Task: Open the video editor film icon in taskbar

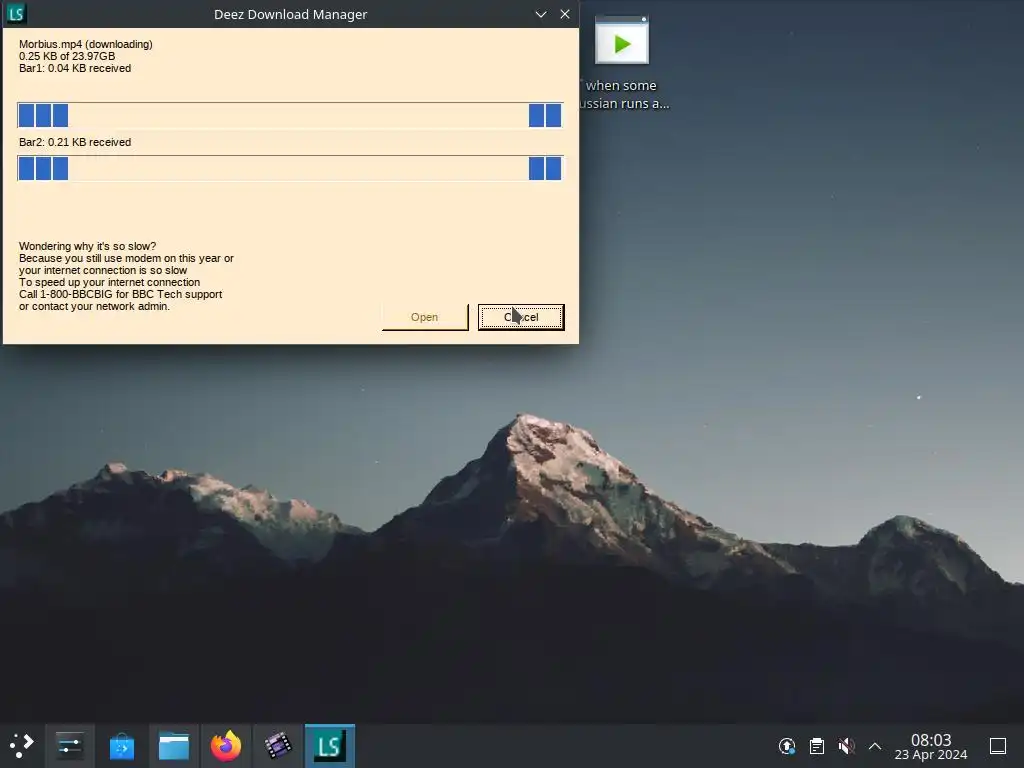Action: (278, 746)
